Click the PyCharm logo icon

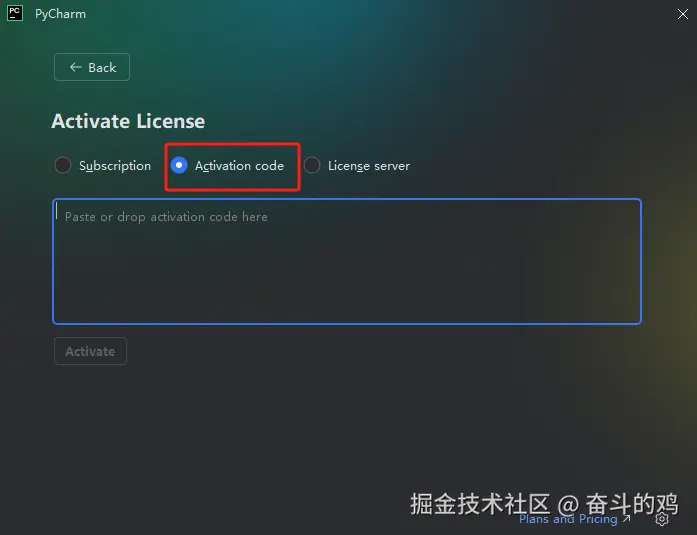pos(15,13)
